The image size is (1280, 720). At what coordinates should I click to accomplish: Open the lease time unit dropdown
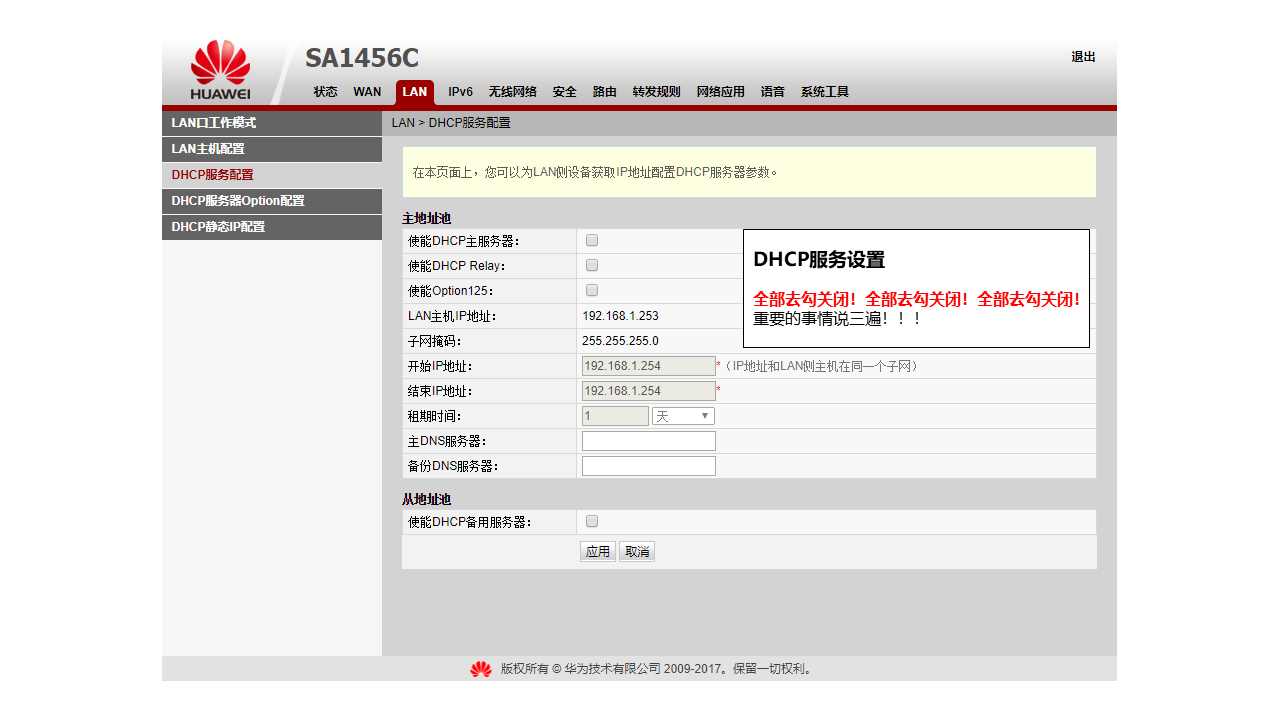coord(683,416)
